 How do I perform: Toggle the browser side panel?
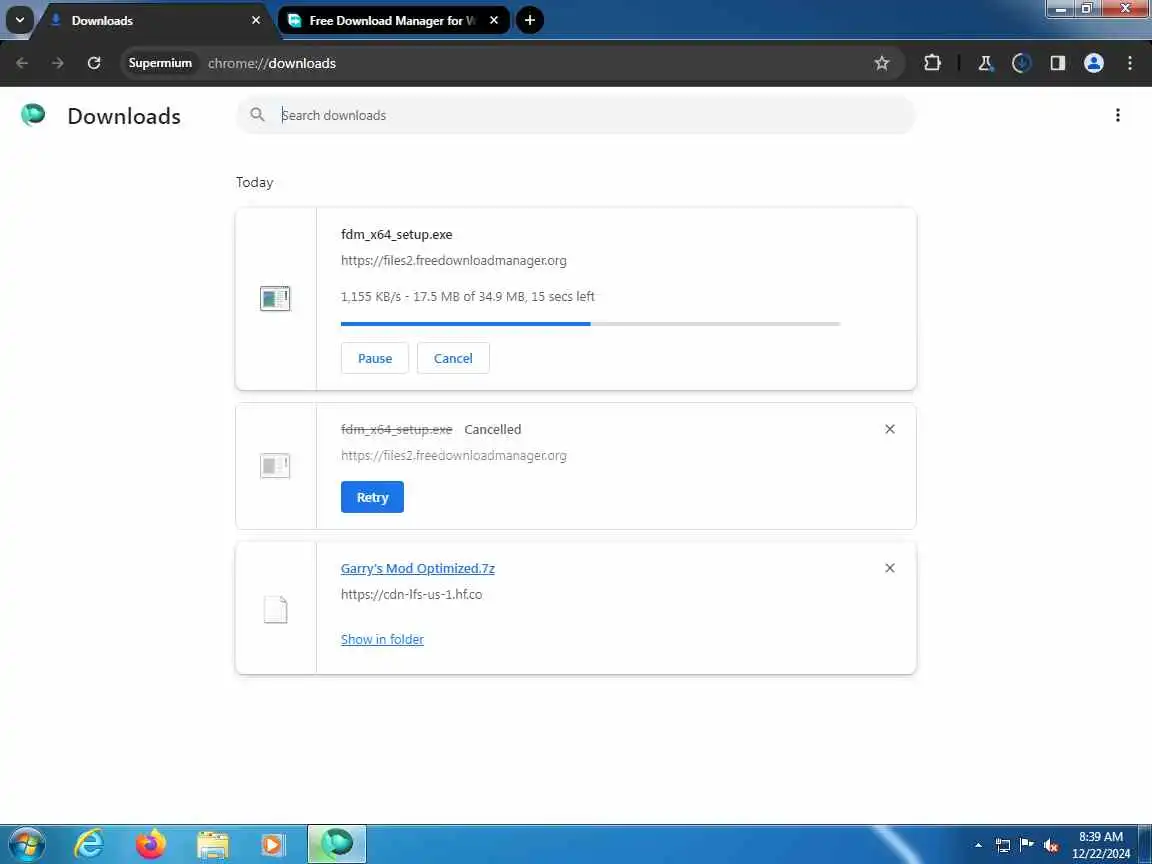[1057, 63]
